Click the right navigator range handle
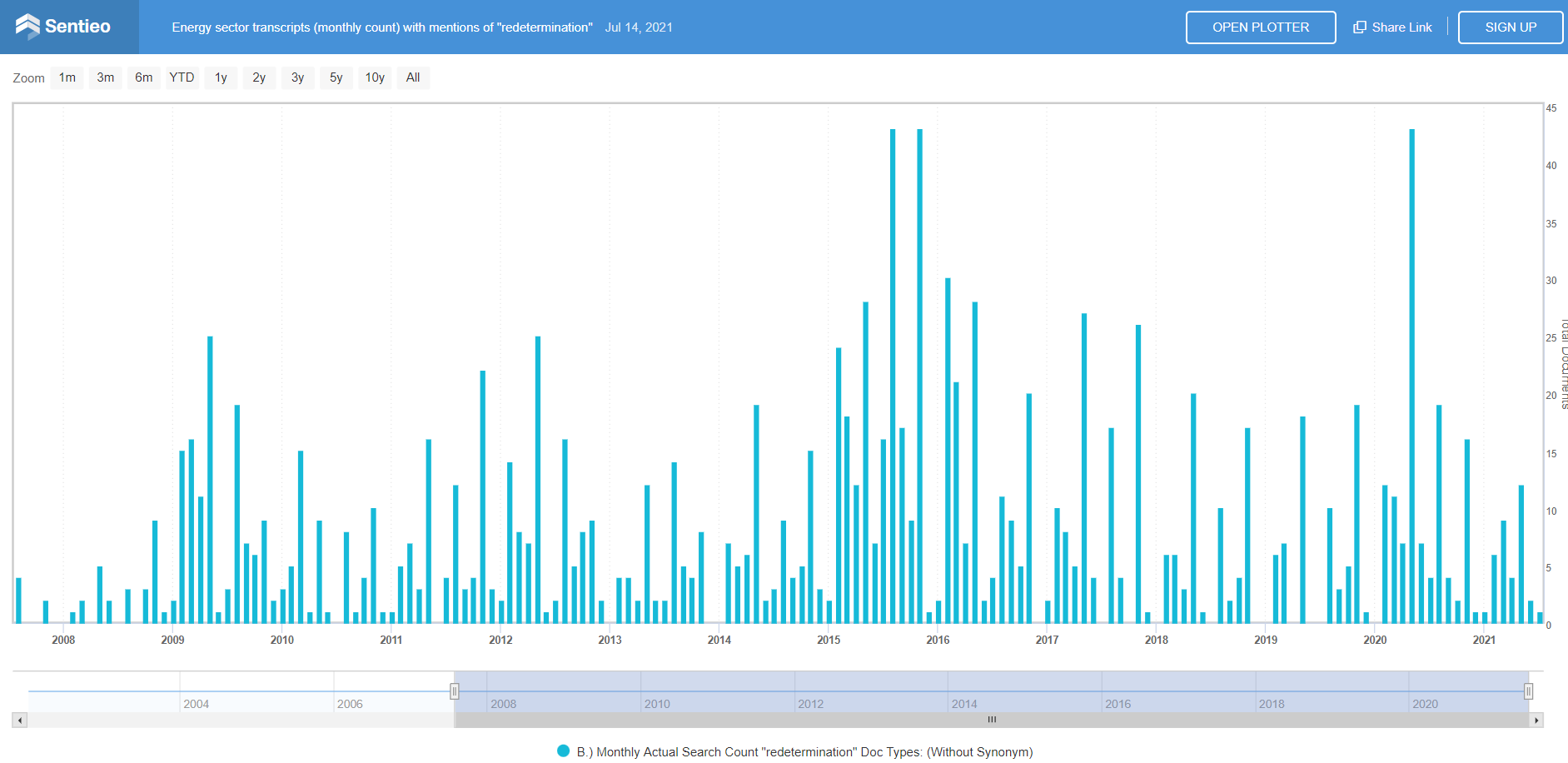This screenshot has height=763, width=1568. pos(1529,691)
